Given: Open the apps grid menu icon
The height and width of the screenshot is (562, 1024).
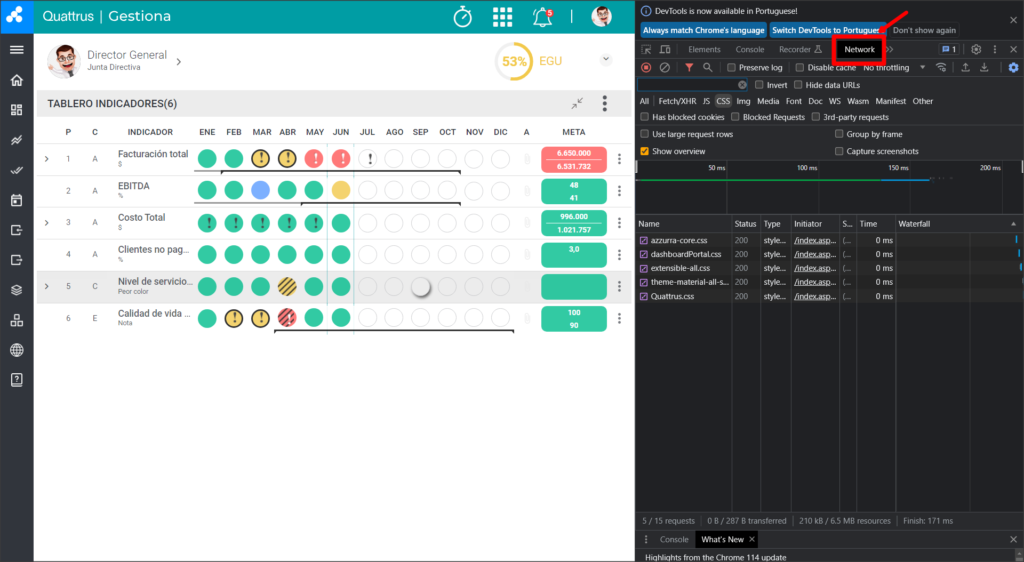Looking at the screenshot, I should [x=502, y=17].
